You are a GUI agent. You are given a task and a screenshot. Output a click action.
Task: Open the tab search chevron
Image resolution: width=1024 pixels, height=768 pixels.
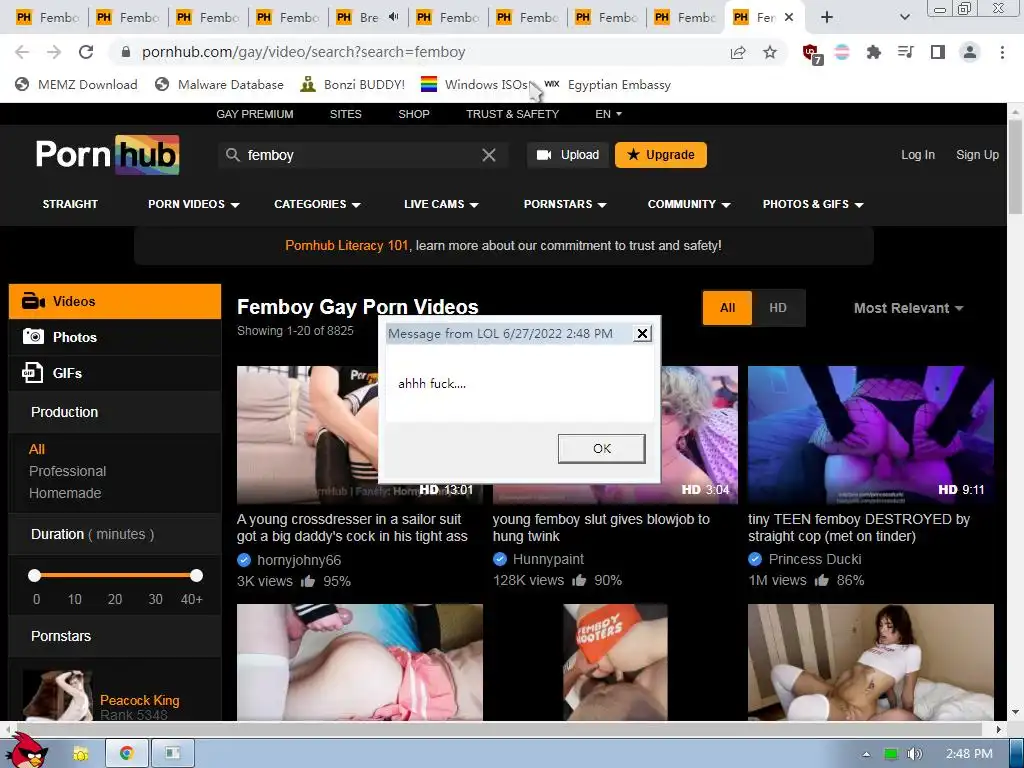[x=904, y=18]
